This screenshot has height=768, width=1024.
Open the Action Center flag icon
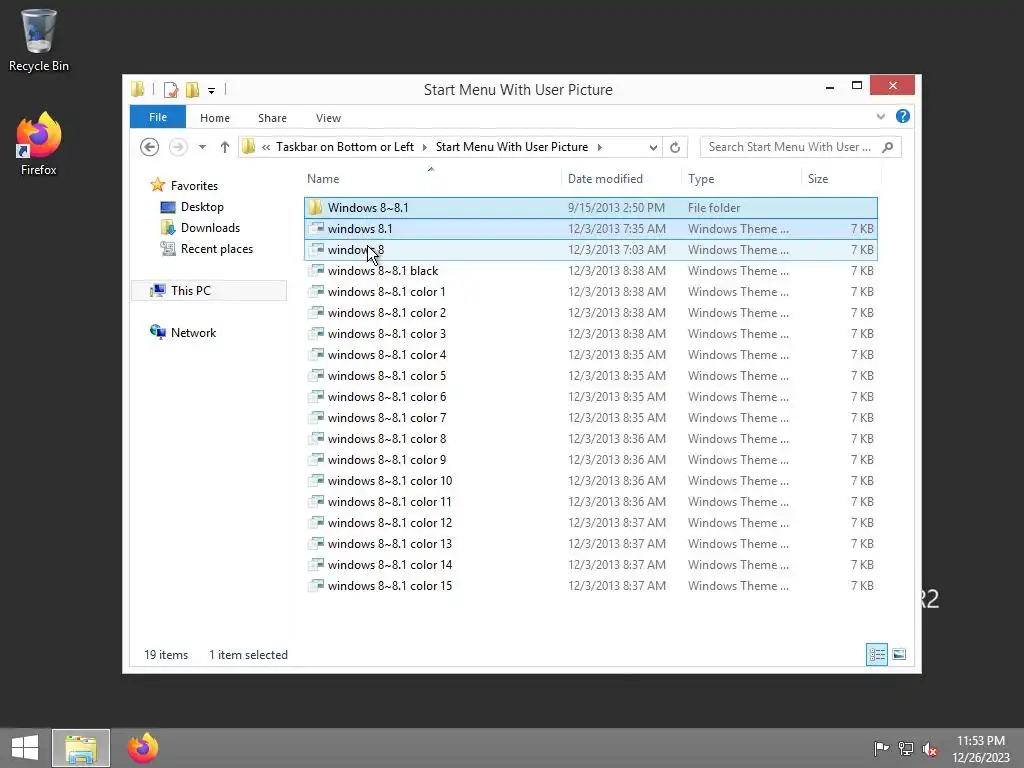click(881, 748)
